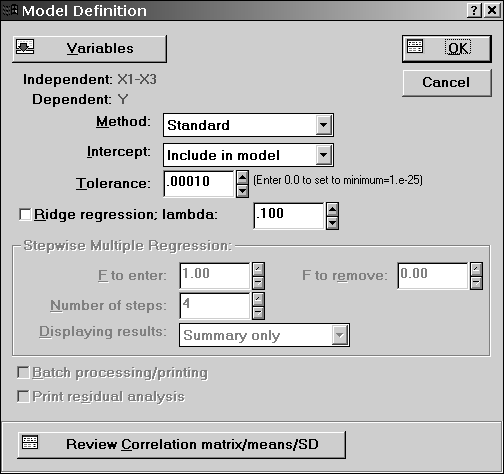Toggle Print residual analysis checkbox
The width and height of the screenshot is (504, 474).
click(23, 396)
